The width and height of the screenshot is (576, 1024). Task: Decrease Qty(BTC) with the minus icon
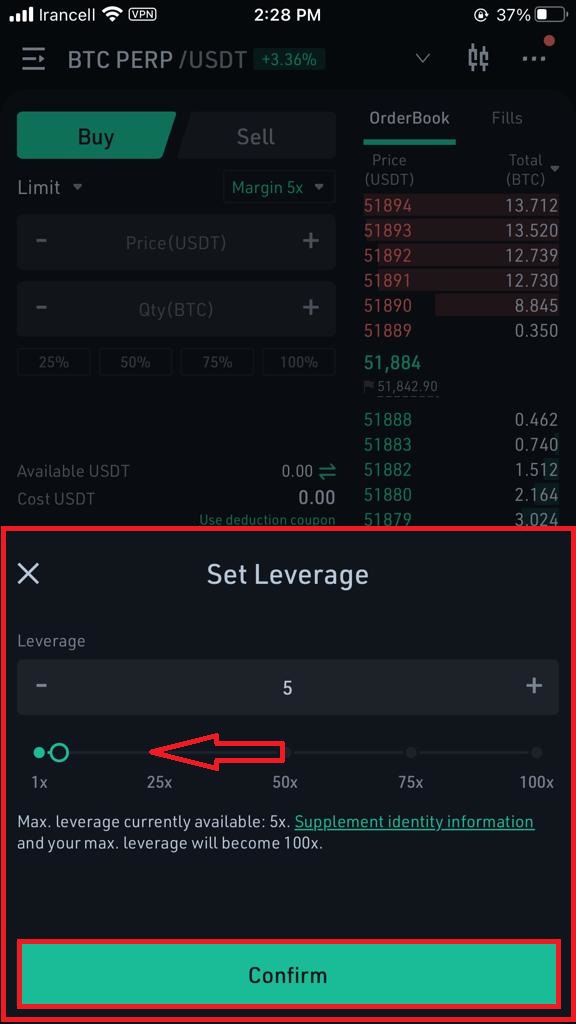click(x=41, y=308)
